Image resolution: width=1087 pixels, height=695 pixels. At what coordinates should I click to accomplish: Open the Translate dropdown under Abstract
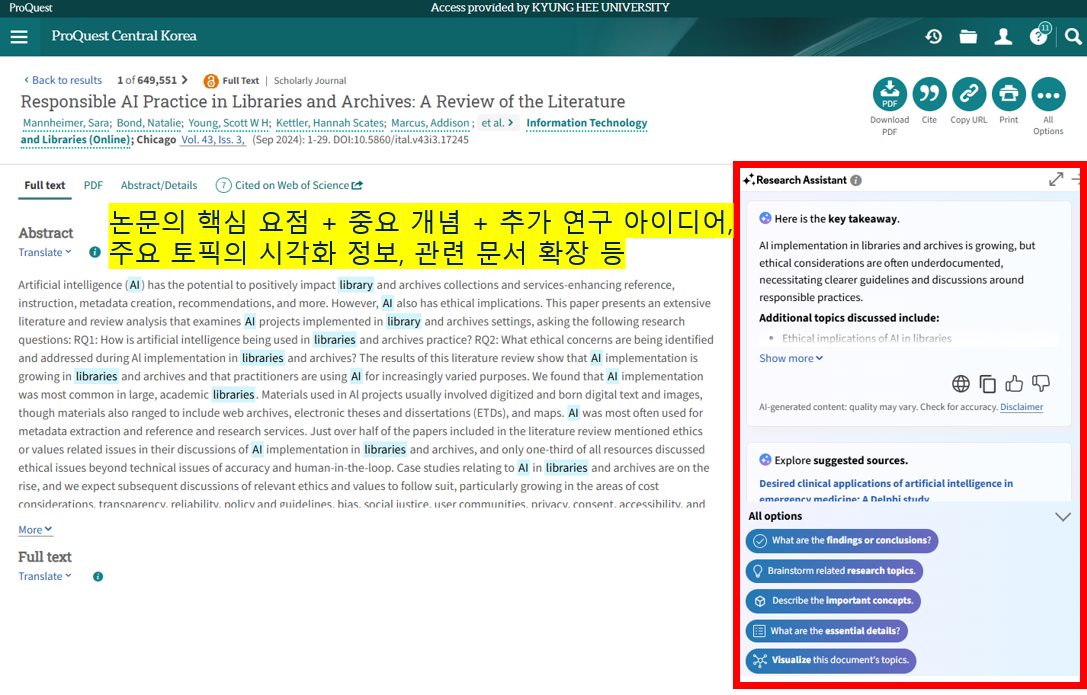click(43, 252)
